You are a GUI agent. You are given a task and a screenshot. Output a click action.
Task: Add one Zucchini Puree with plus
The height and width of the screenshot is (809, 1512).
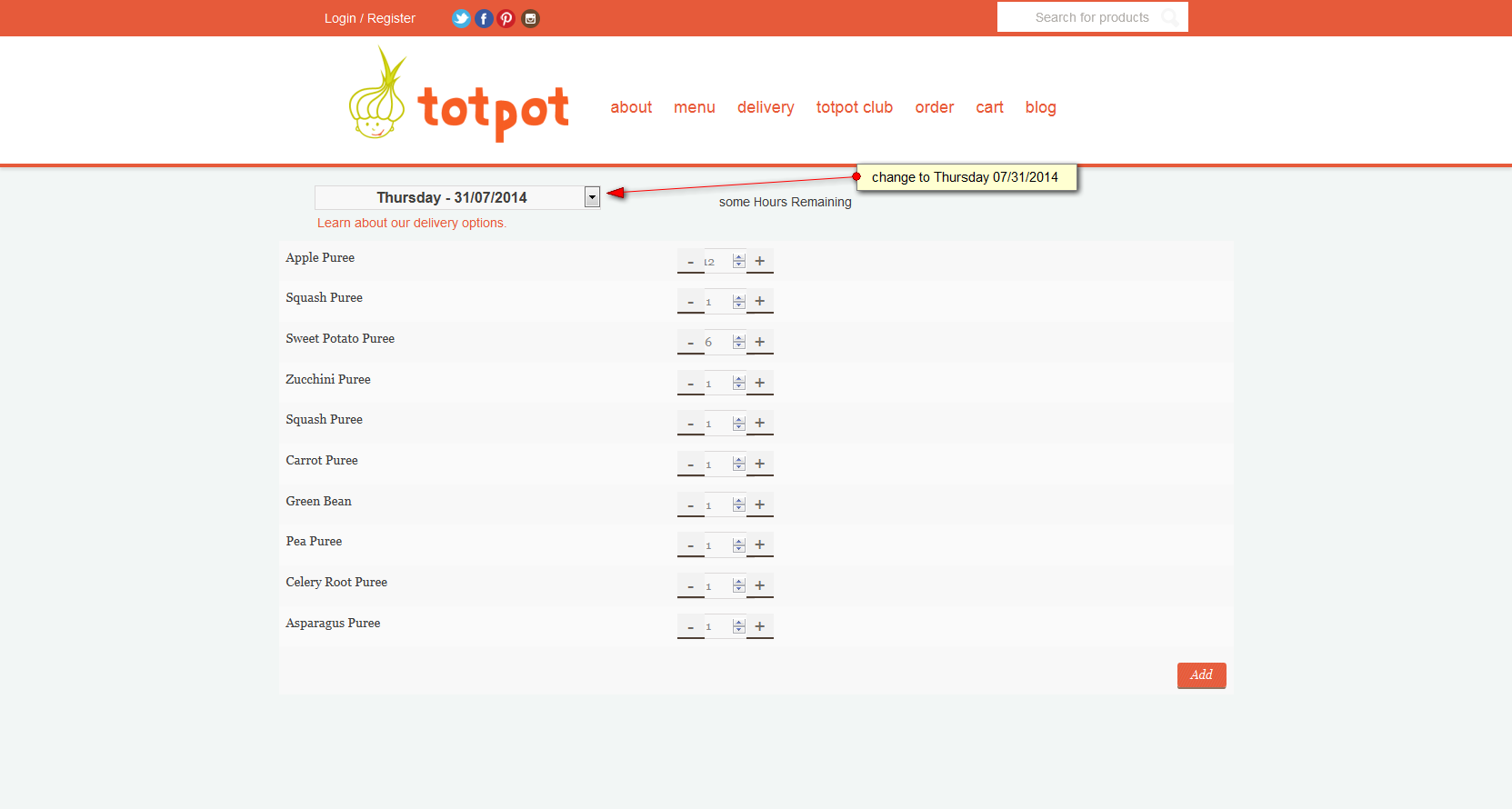pos(760,384)
